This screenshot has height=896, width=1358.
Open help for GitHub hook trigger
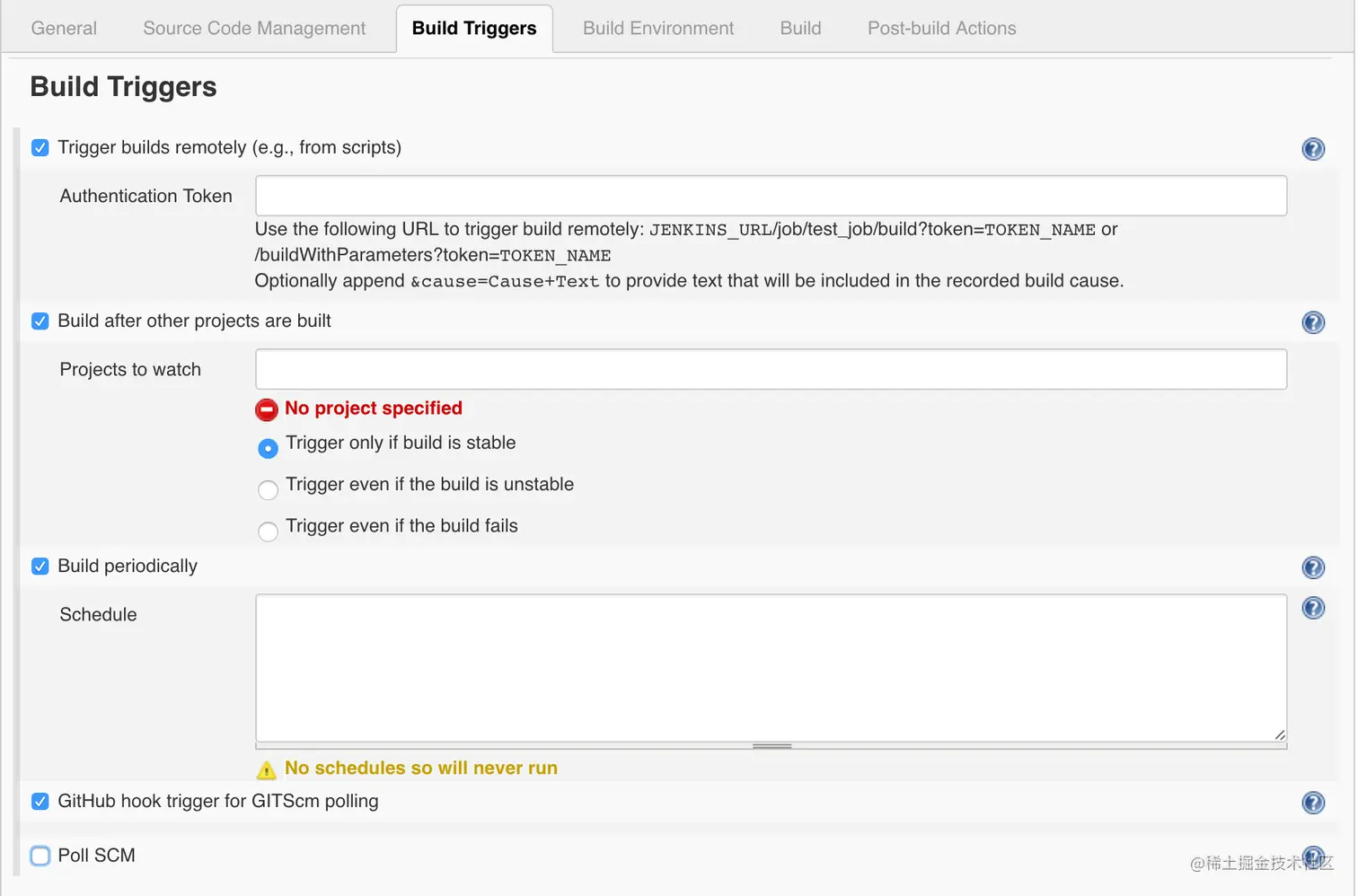coord(1312,803)
